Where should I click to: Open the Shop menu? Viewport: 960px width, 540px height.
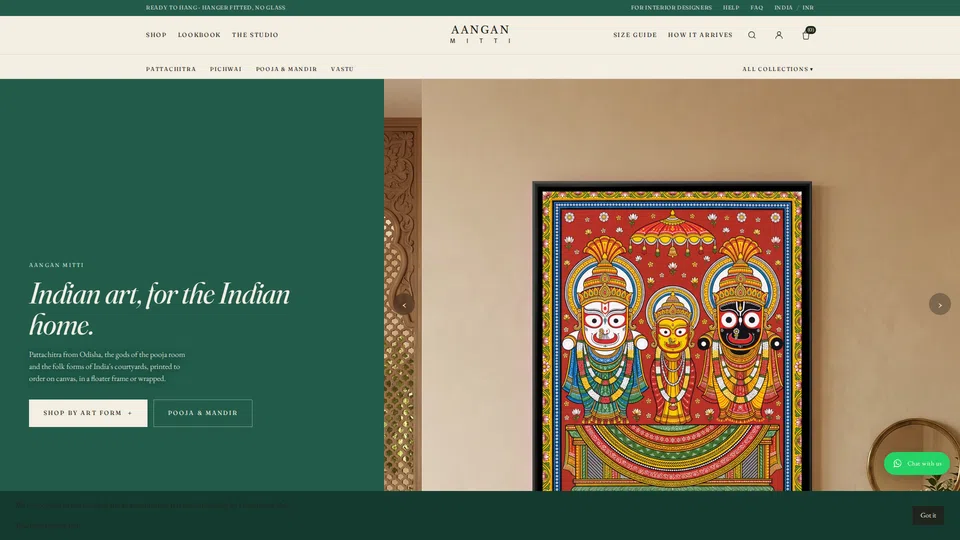pos(156,35)
